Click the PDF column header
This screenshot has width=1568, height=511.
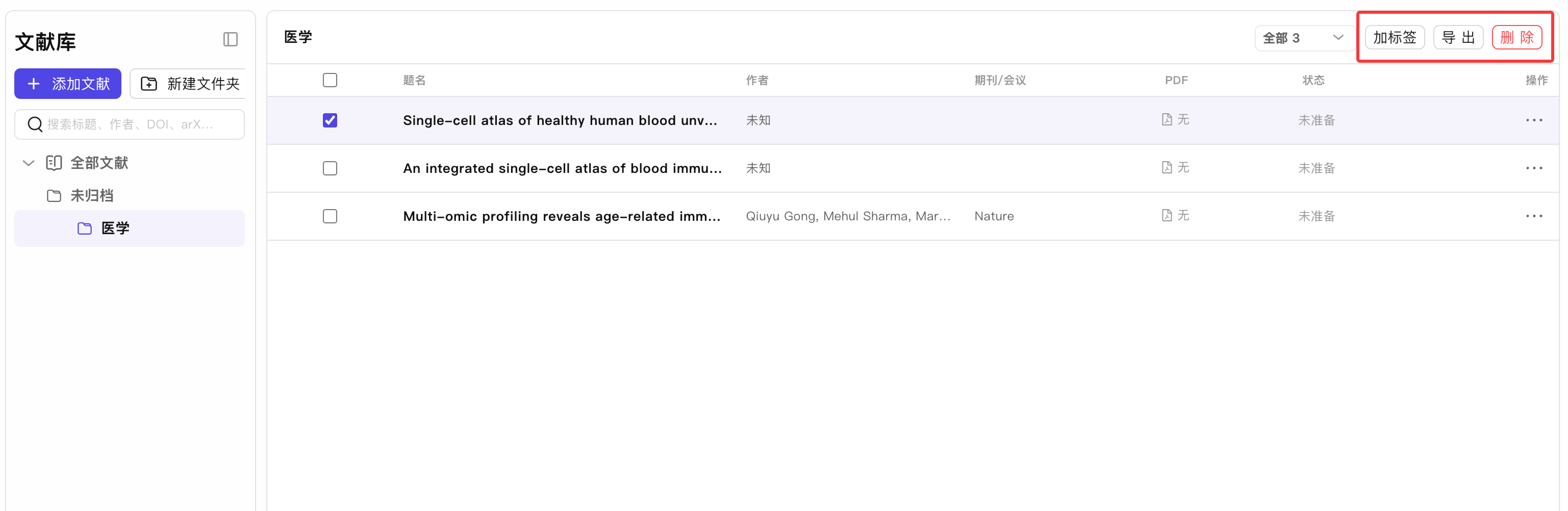tap(1176, 80)
